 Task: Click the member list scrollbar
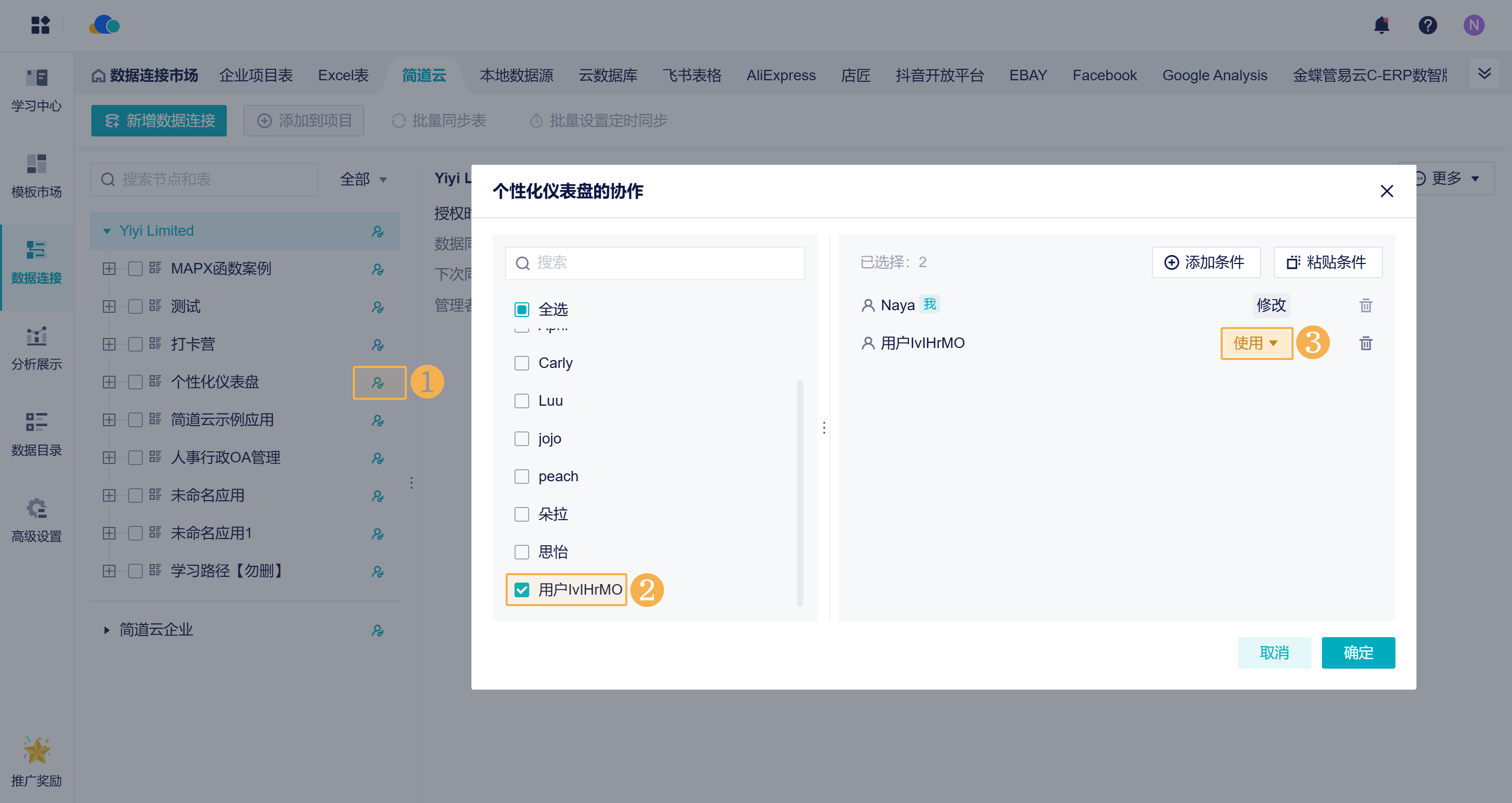click(x=800, y=493)
